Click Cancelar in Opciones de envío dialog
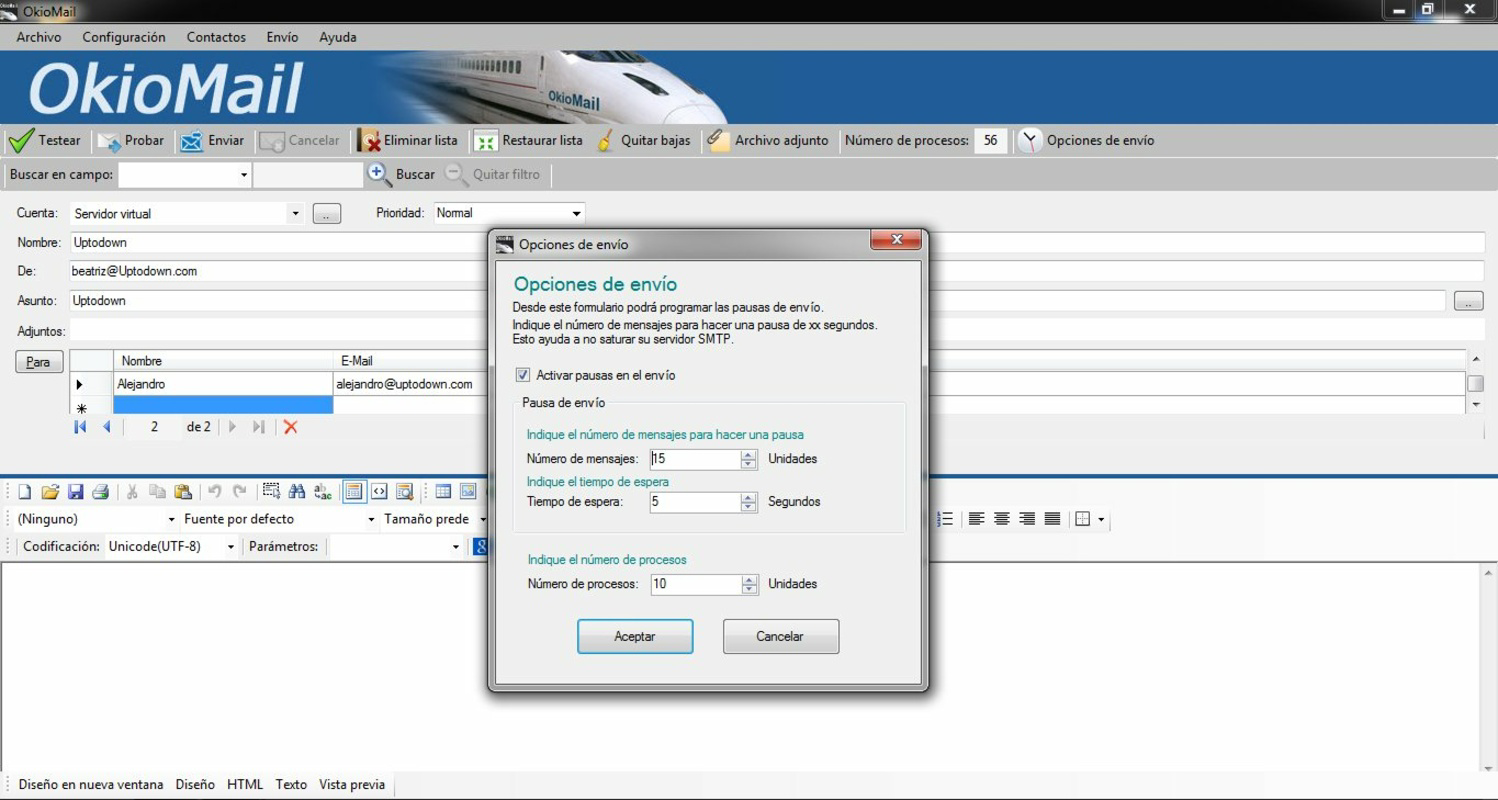The image size is (1498, 800). coord(781,636)
